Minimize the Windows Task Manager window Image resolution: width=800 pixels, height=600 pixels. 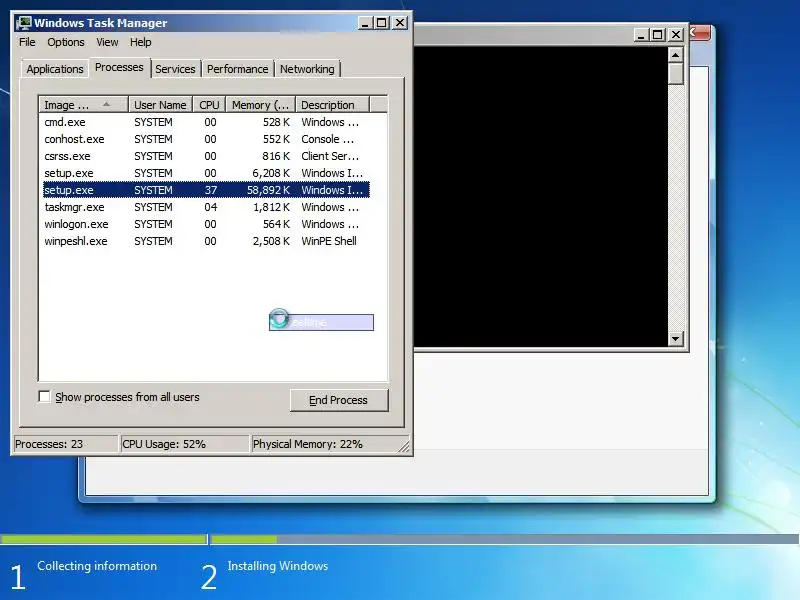365,23
